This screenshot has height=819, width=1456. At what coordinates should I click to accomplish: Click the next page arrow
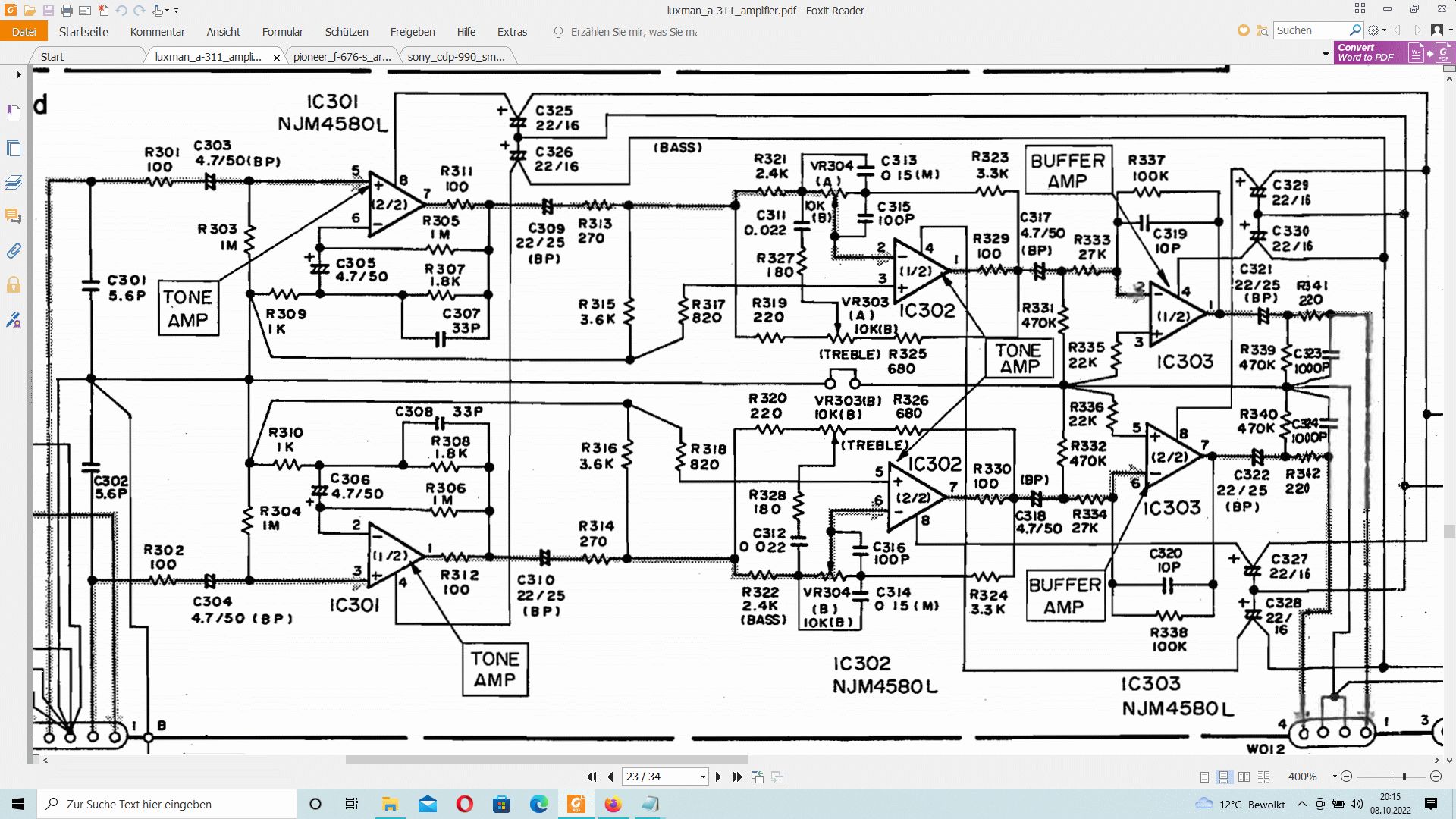[x=719, y=777]
